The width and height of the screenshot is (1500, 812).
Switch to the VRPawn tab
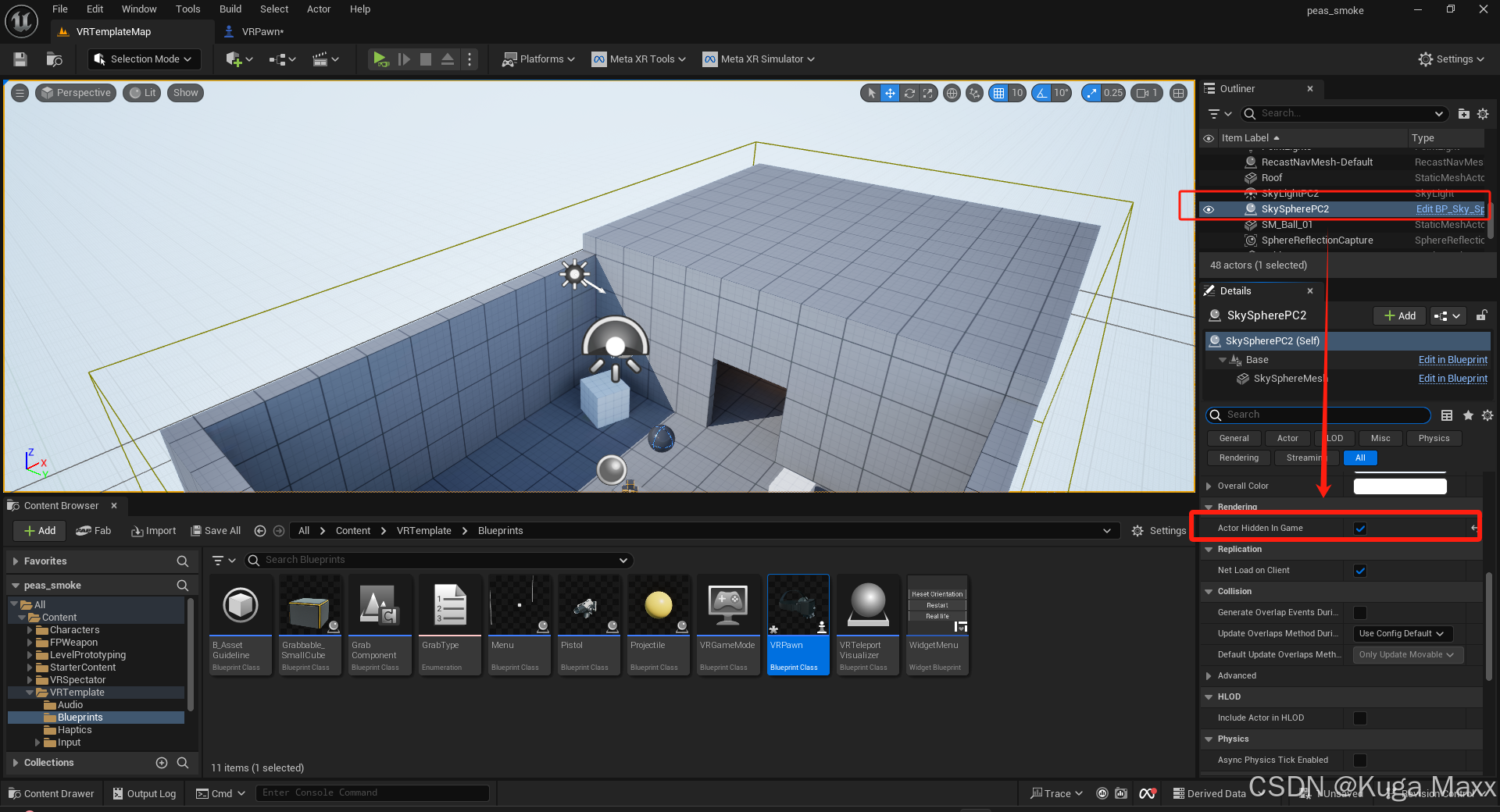coord(262,32)
